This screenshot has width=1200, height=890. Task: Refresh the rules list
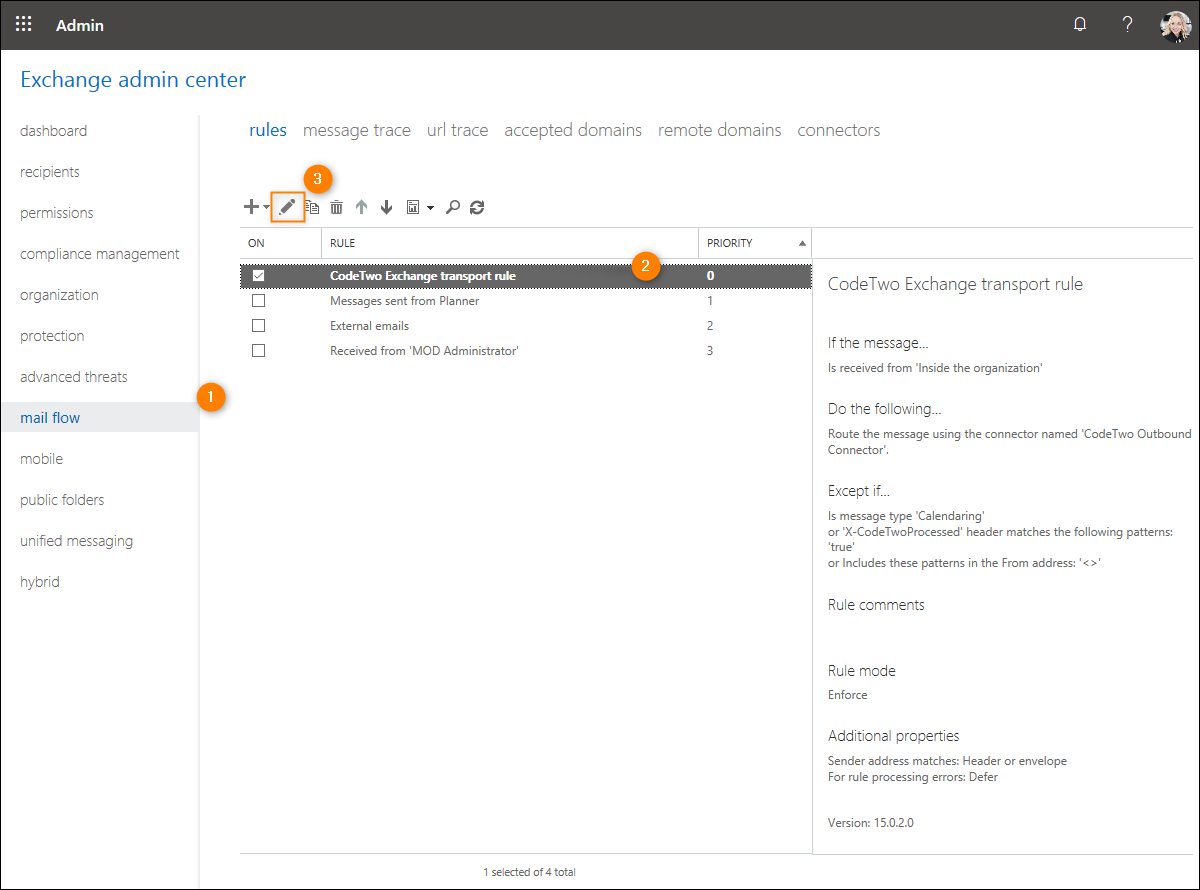coord(477,207)
